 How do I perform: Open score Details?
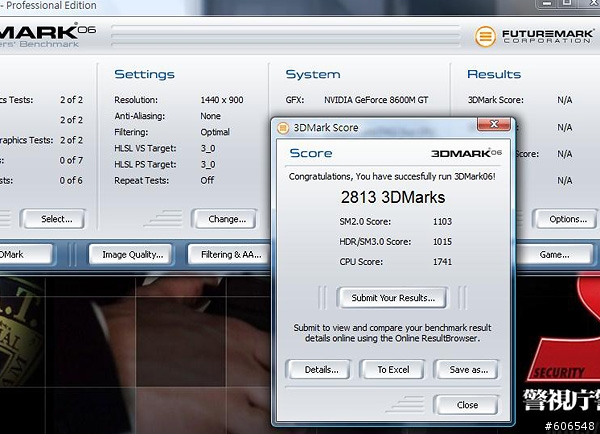(x=318, y=369)
